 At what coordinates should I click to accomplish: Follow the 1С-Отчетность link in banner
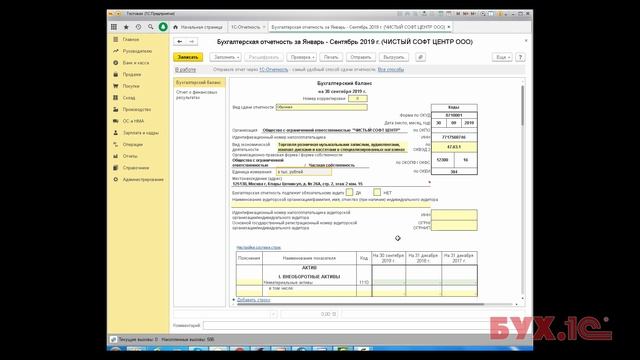tap(273, 70)
